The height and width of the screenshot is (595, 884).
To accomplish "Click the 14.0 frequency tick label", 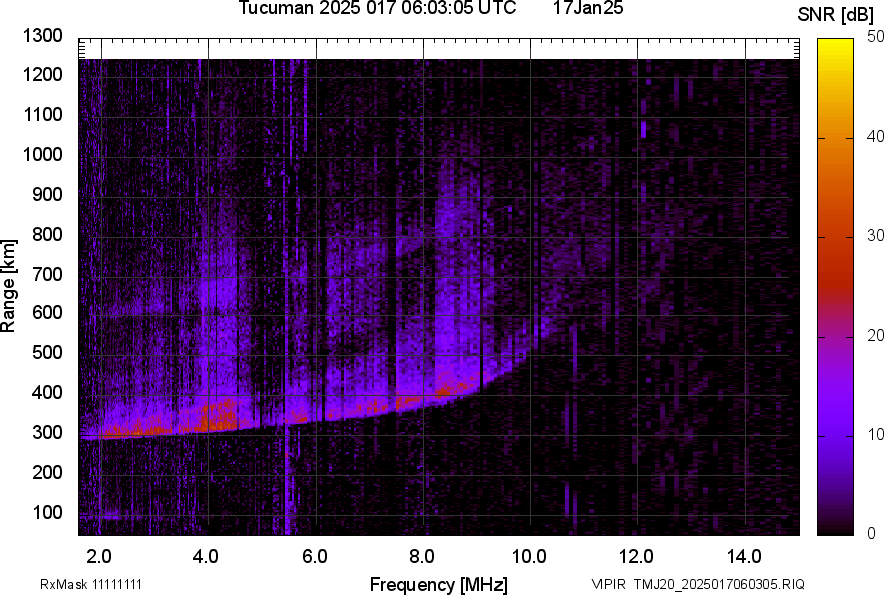I will [x=744, y=556].
